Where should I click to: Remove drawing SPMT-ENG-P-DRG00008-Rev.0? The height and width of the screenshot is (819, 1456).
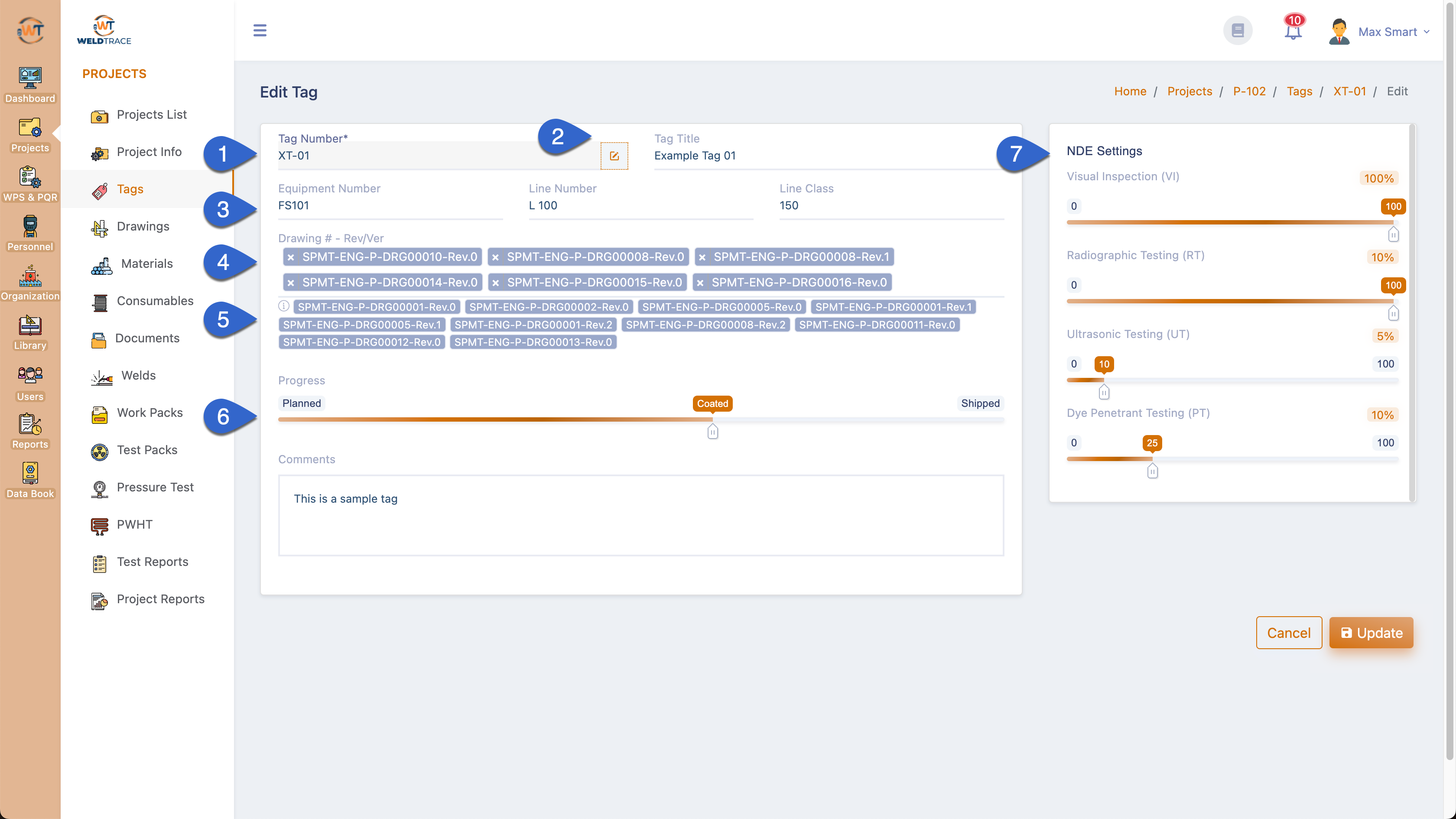[495, 257]
